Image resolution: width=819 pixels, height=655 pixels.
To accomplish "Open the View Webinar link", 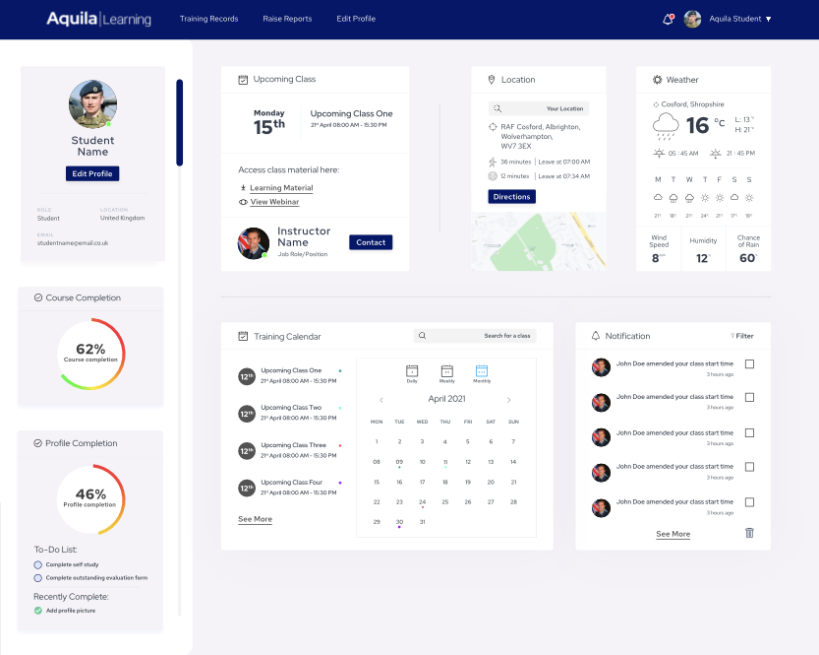I will click(273, 202).
